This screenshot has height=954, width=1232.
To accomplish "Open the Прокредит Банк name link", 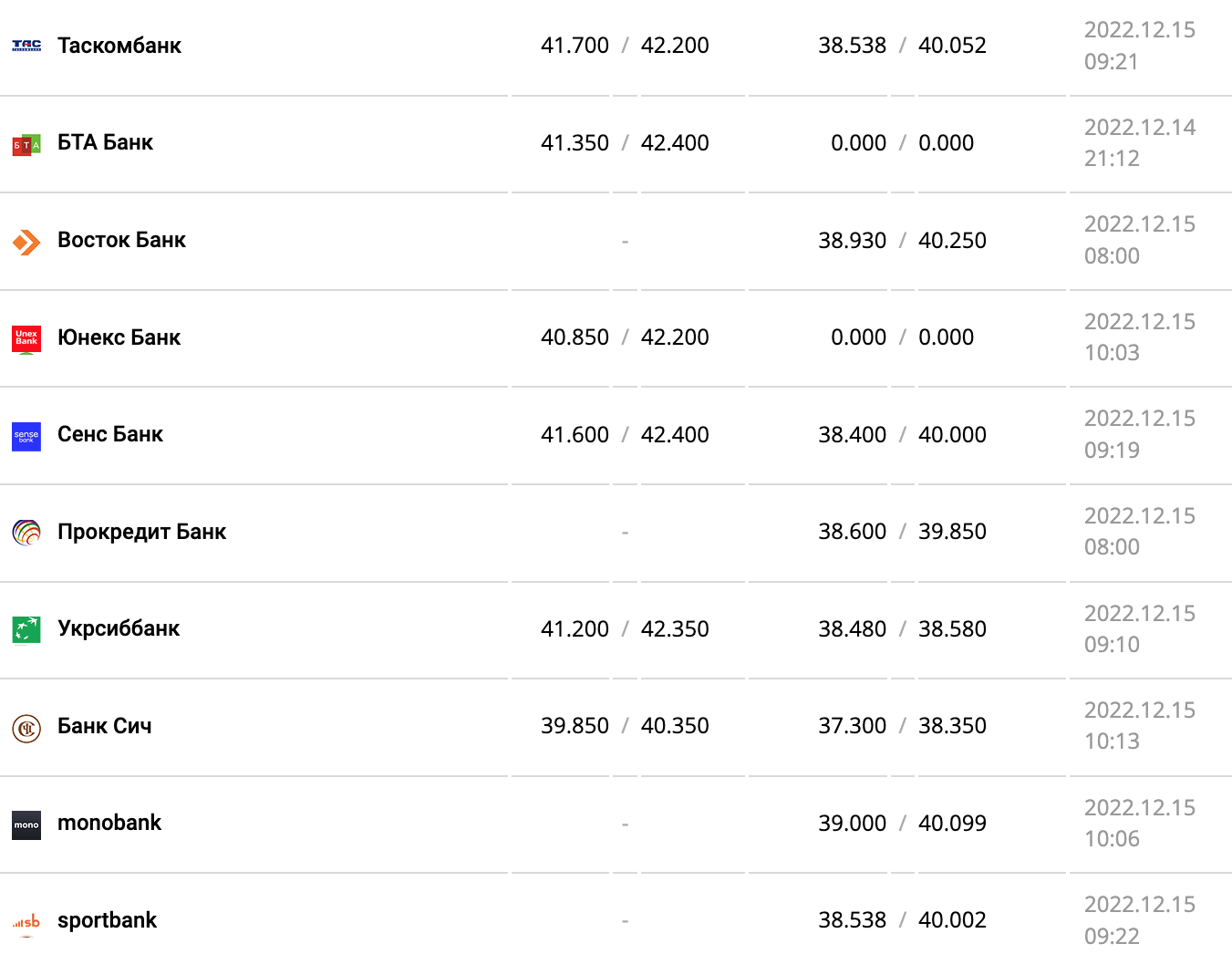I will (x=141, y=532).
